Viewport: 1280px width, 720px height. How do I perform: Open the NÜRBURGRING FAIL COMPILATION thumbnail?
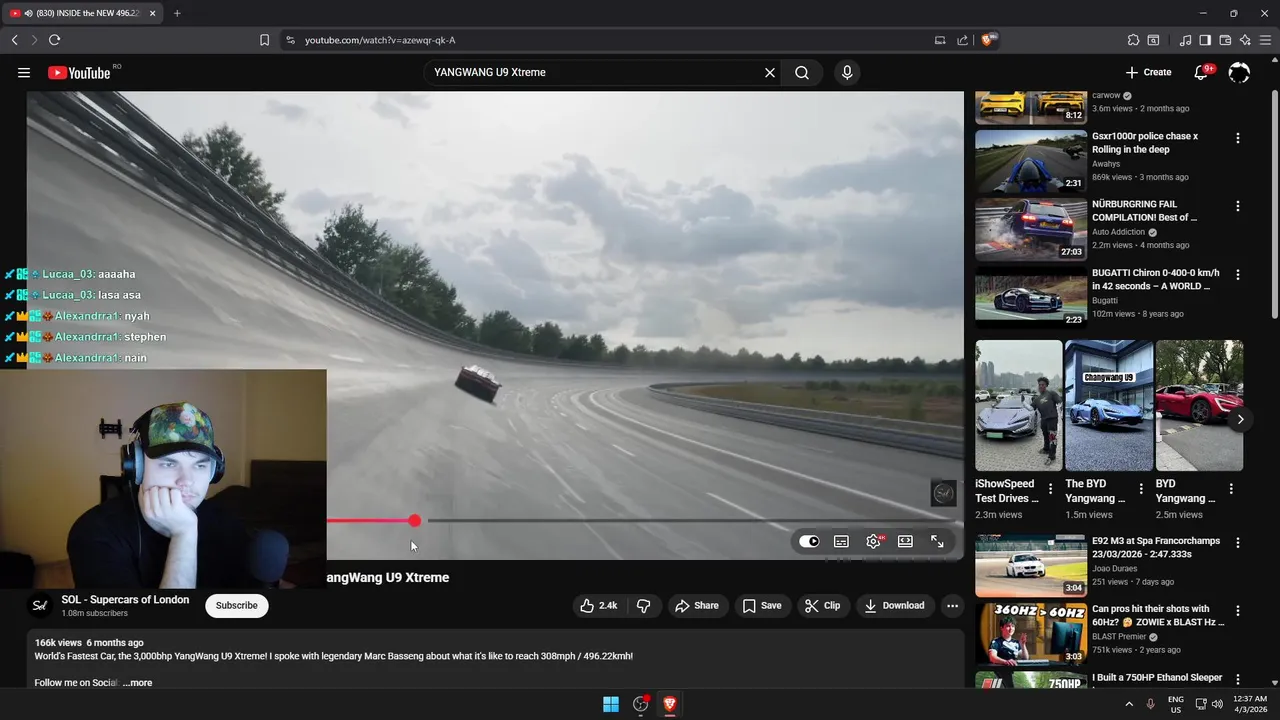[1031, 229]
